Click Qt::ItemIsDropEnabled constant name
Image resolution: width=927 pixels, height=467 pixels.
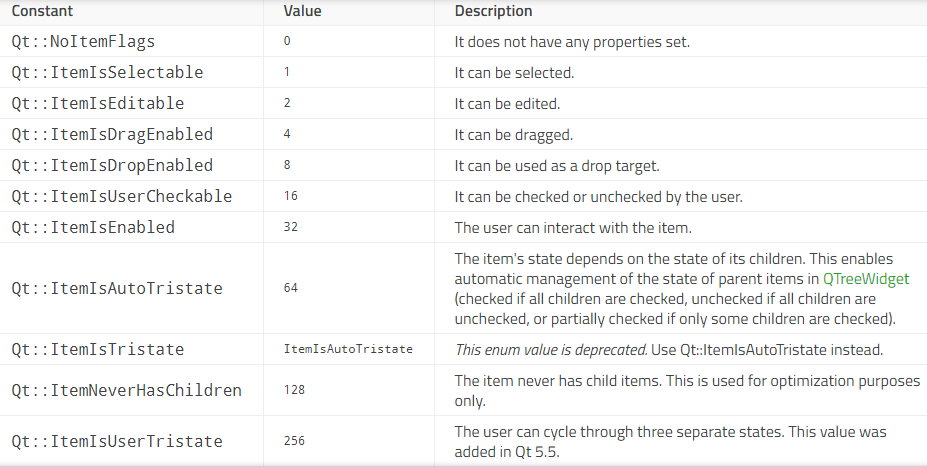112,166
